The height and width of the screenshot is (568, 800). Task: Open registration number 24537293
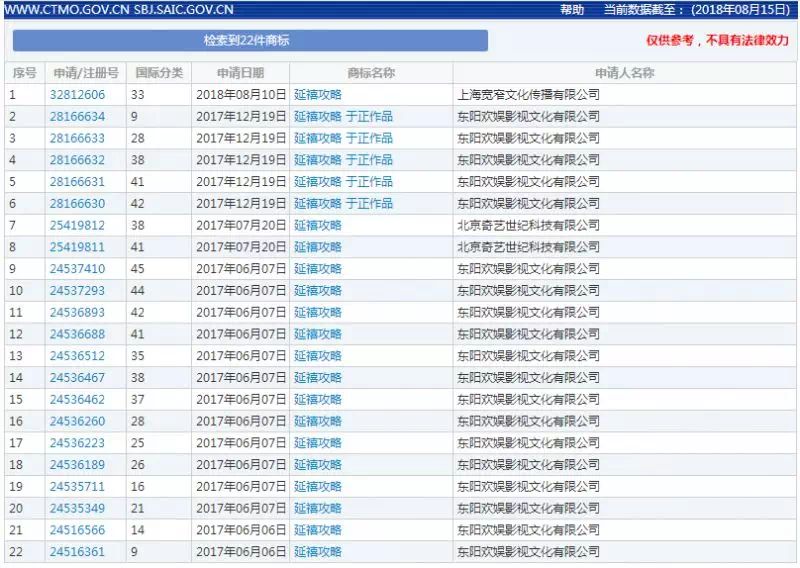77,290
